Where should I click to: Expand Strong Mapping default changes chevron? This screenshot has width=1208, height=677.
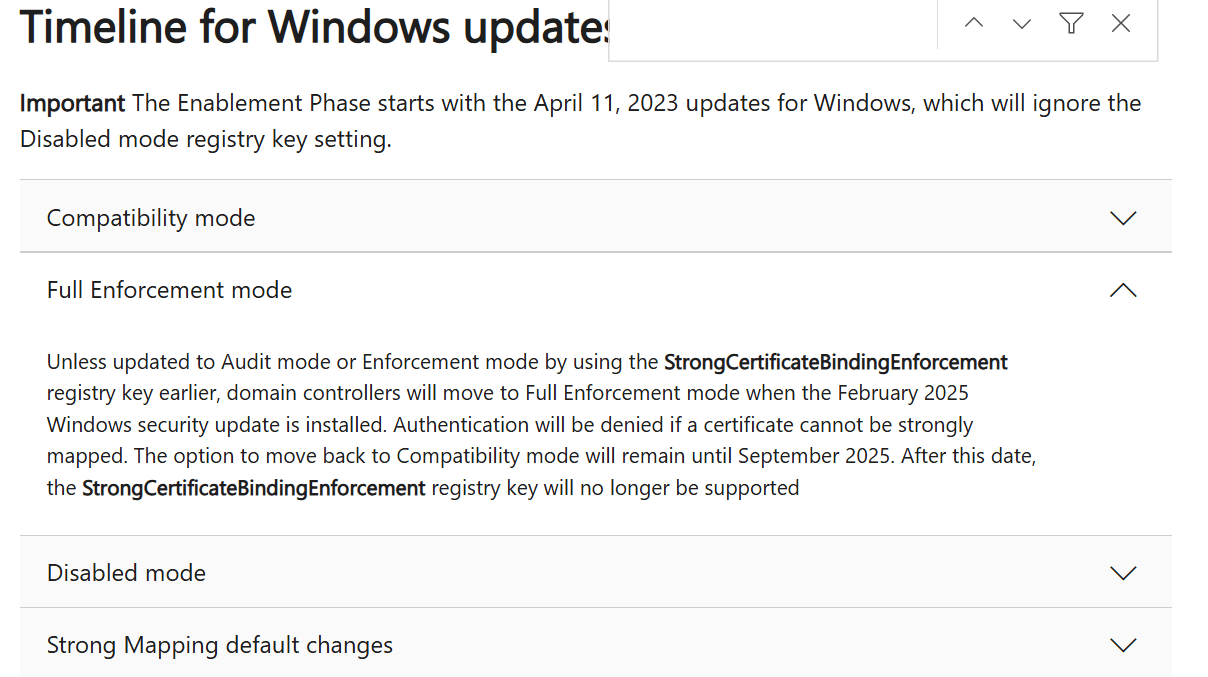coord(1124,645)
